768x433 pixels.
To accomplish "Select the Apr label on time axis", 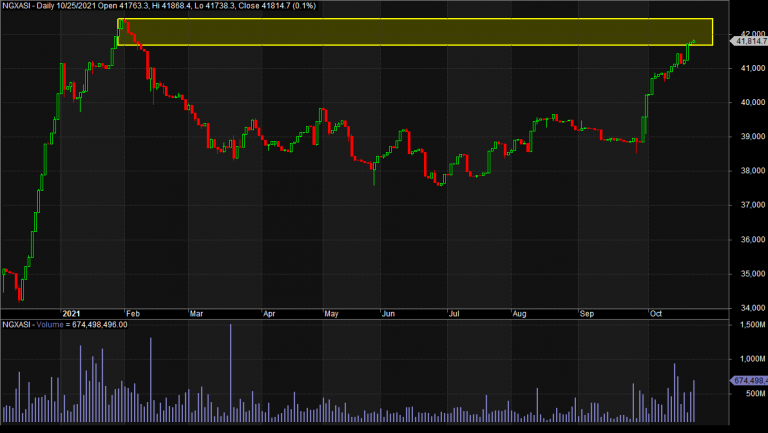I will [x=269, y=314].
